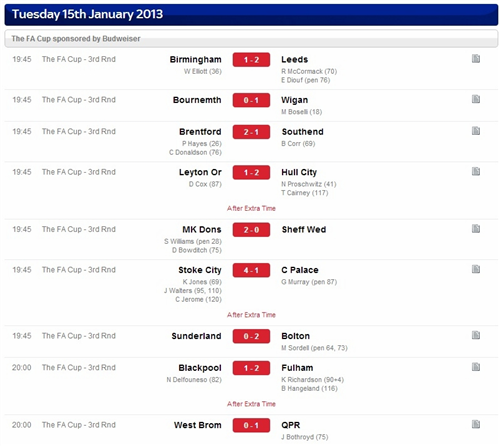Screen dimensions: 500x446
Task: Open the Birmingham team link
Action: pyautogui.click(x=195, y=60)
